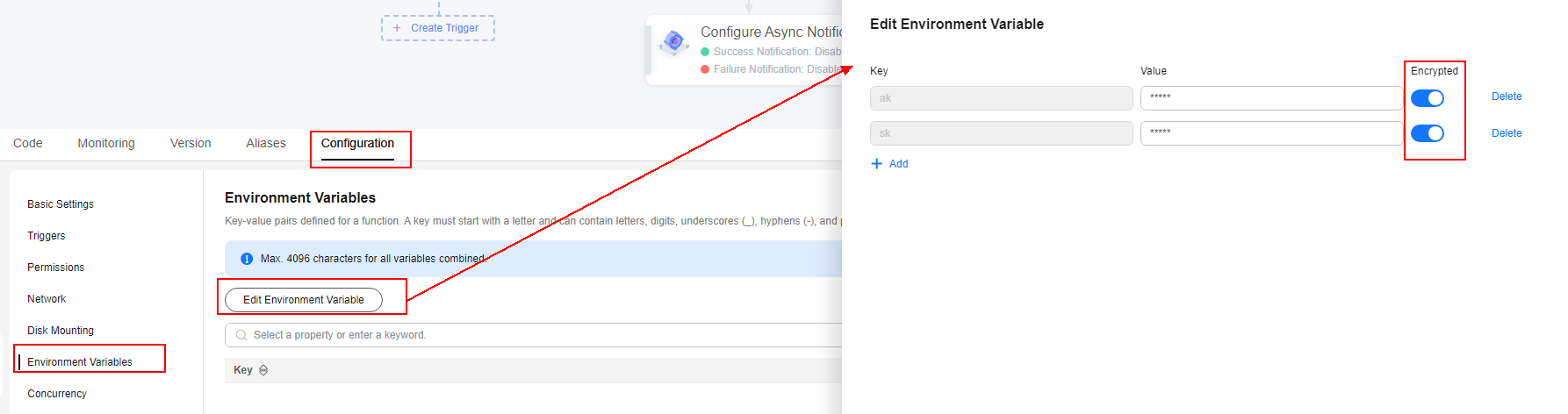The width and height of the screenshot is (1568, 414).
Task: Open the Monitoring tab
Action: pos(106,143)
